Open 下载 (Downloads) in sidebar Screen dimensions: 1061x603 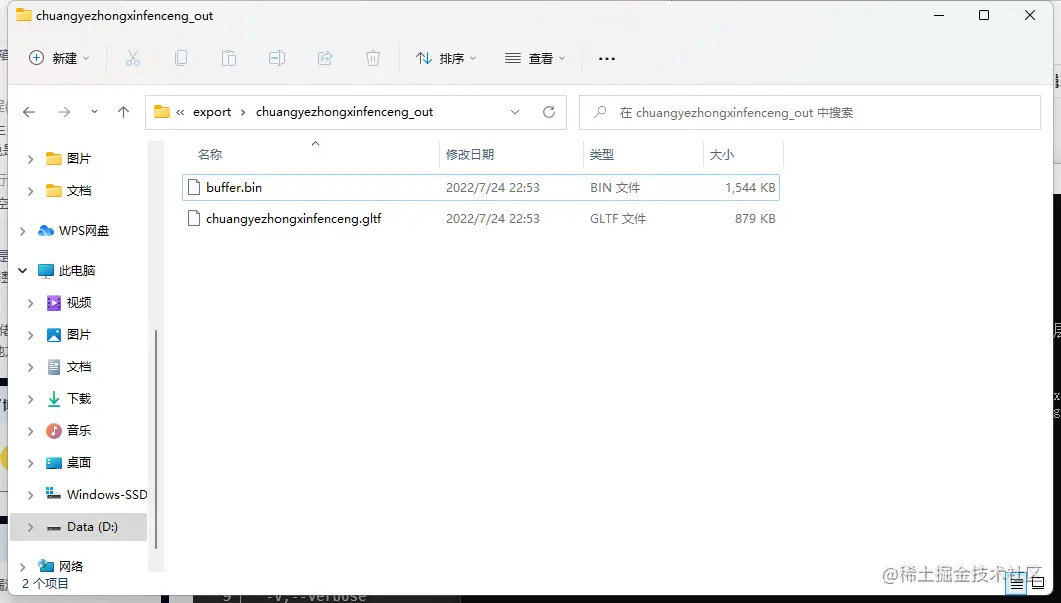coord(68,399)
